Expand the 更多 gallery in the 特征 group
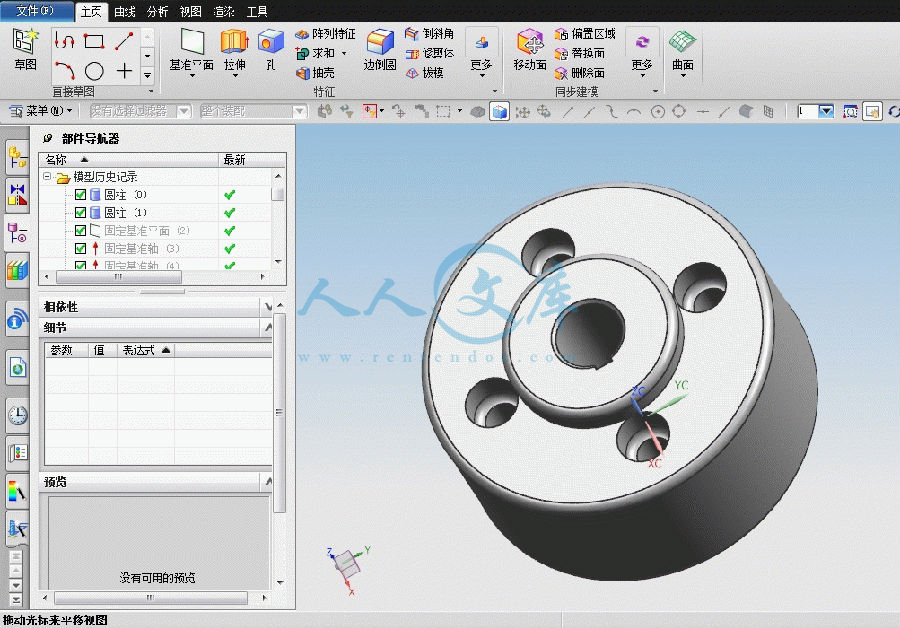This screenshot has width=900, height=628. (x=482, y=52)
